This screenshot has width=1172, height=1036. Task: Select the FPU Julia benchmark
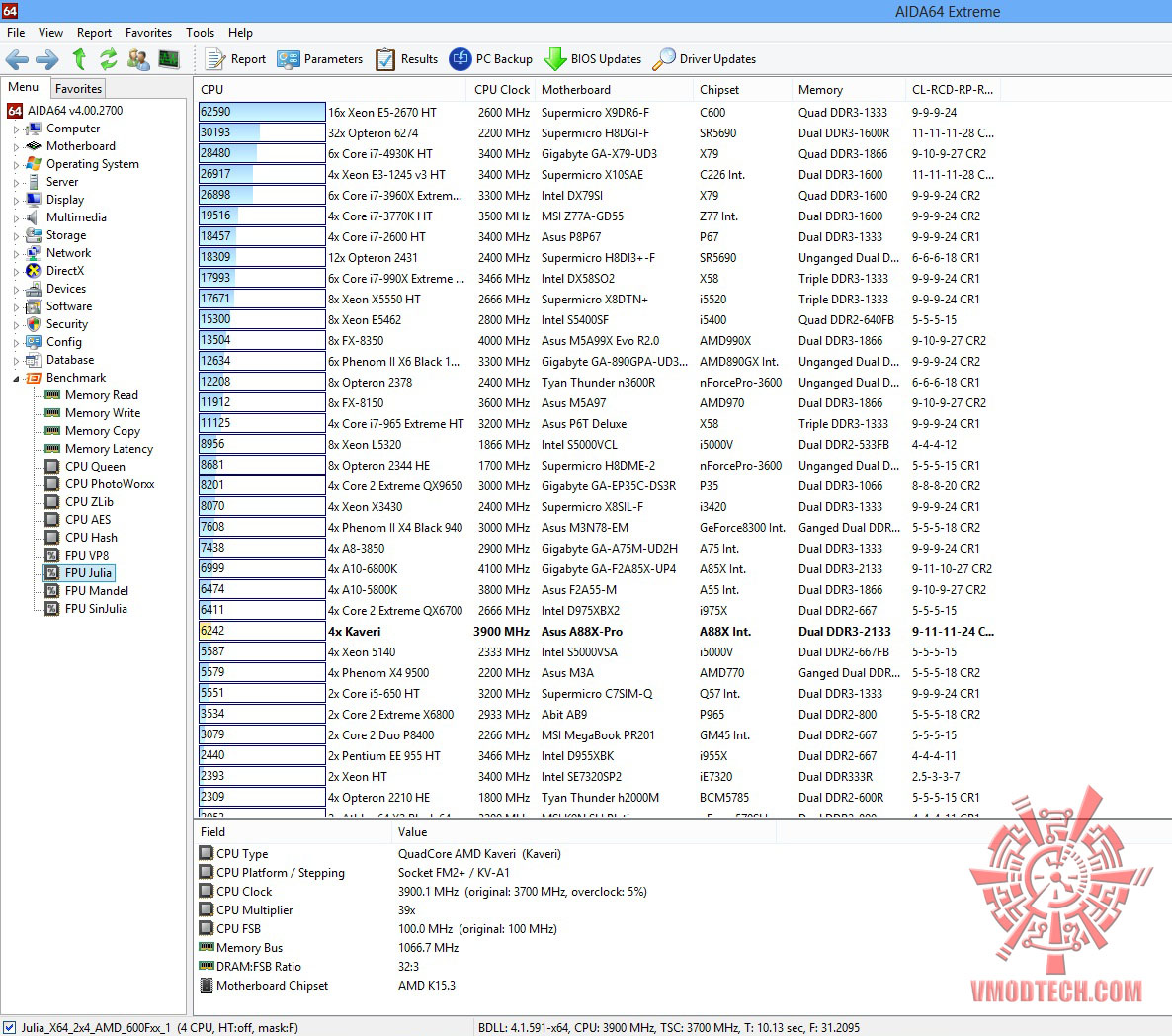[78, 573]
